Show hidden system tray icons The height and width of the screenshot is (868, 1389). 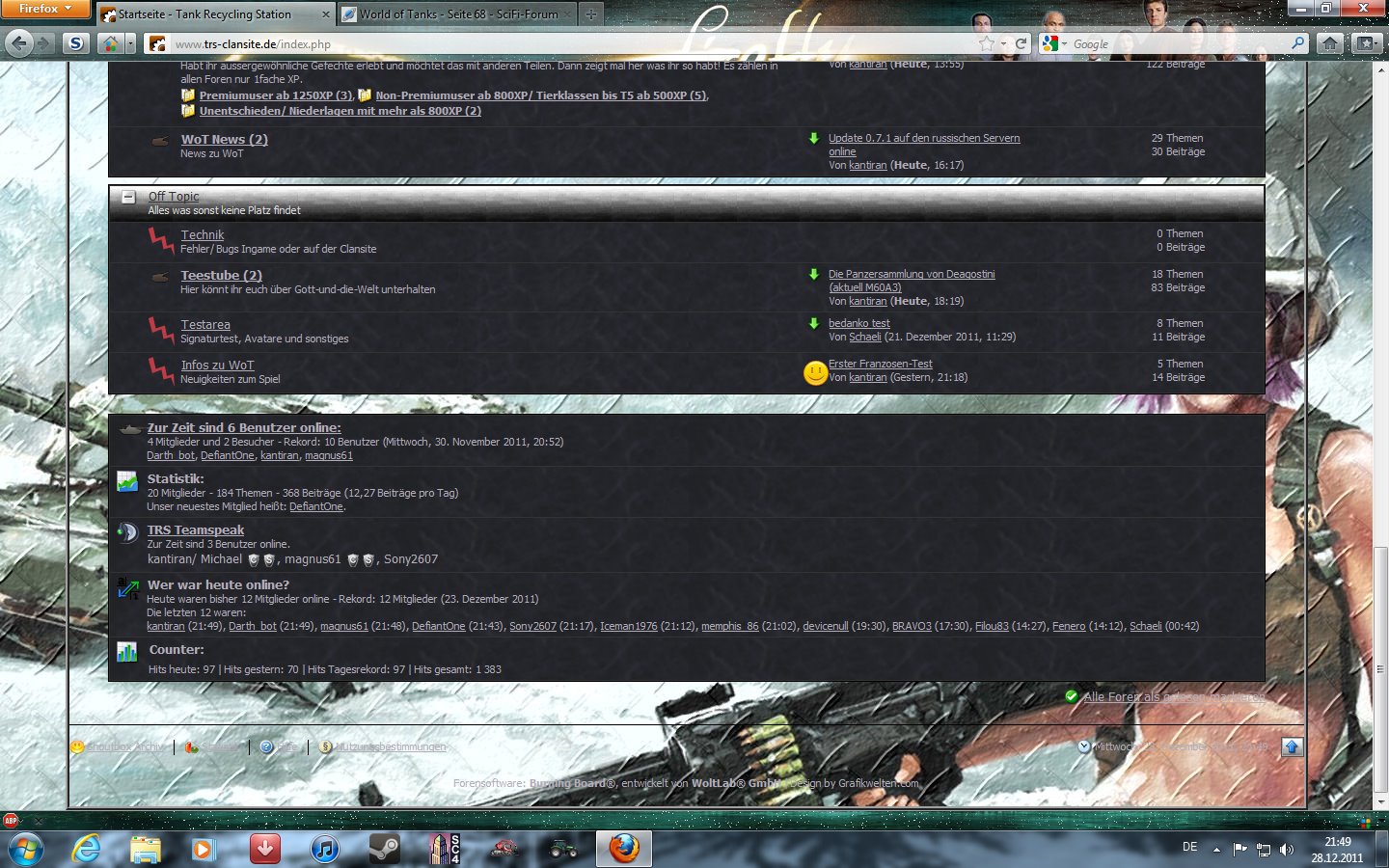[x=1216, y=850]
